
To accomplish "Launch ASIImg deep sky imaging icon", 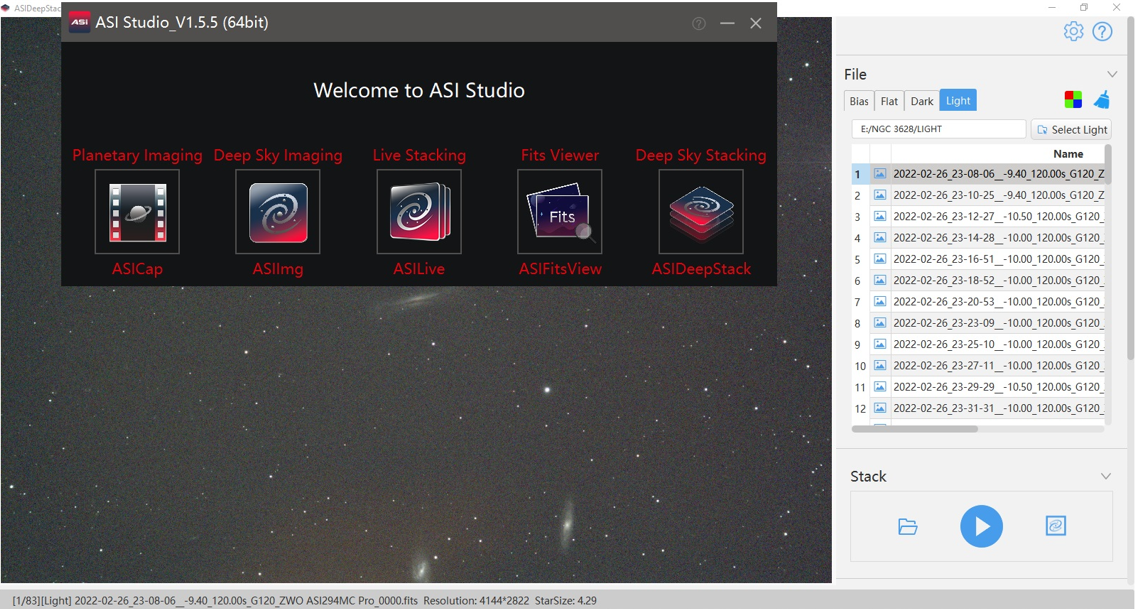I will point(277,211).
